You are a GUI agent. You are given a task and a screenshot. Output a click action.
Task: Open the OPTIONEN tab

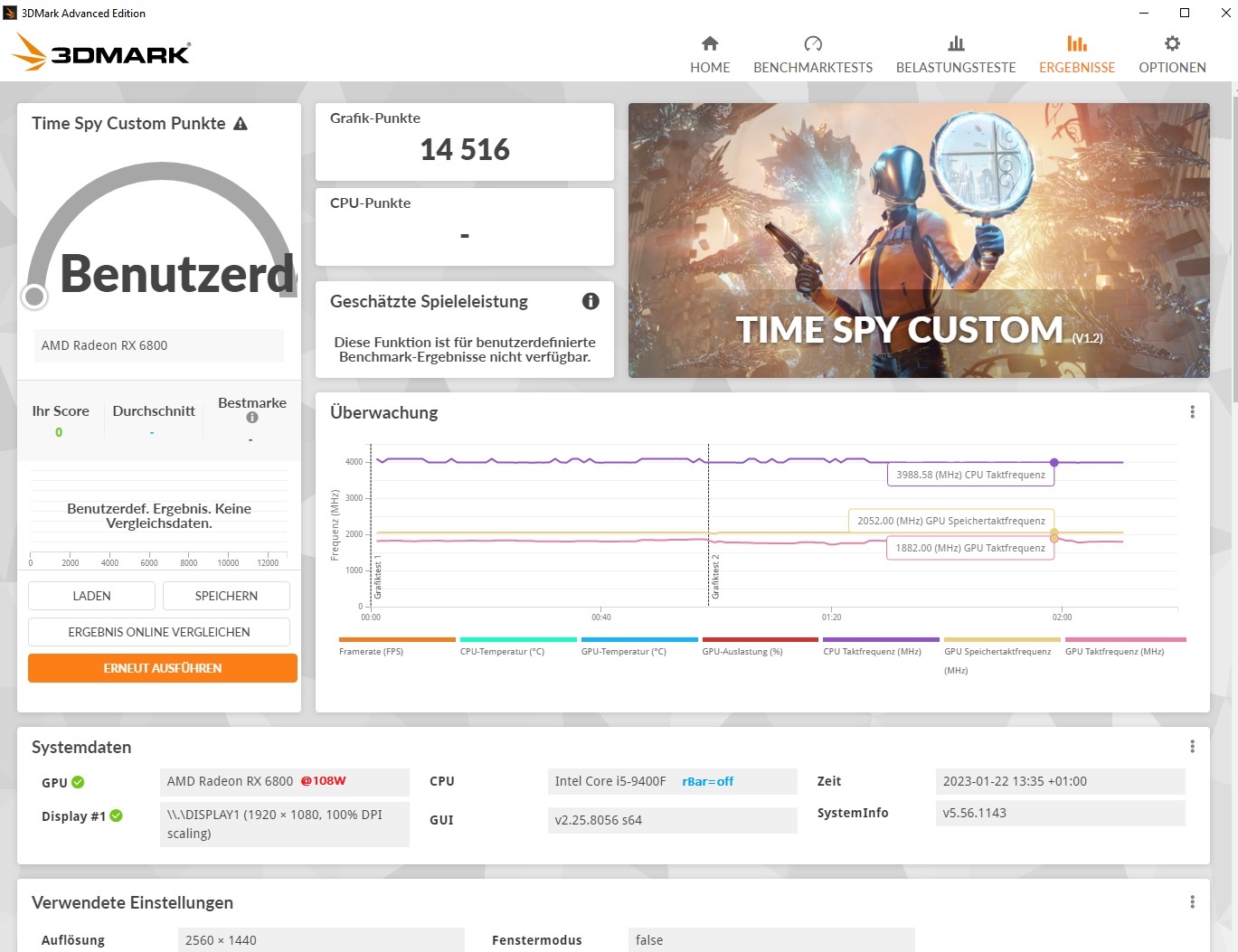click(1172, 55)
